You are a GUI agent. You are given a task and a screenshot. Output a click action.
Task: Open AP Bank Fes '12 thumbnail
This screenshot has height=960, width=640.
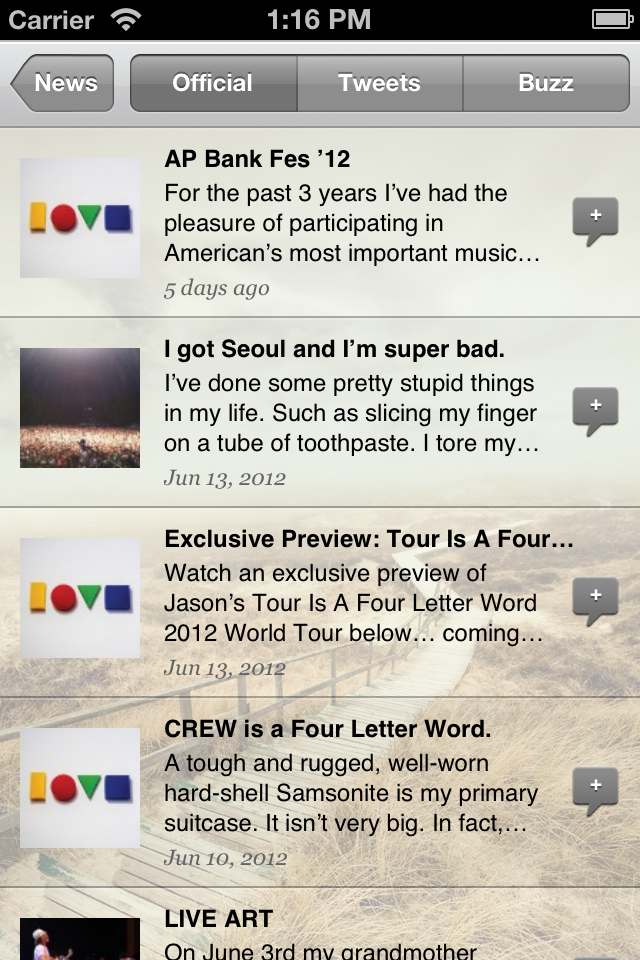[80, 218]
